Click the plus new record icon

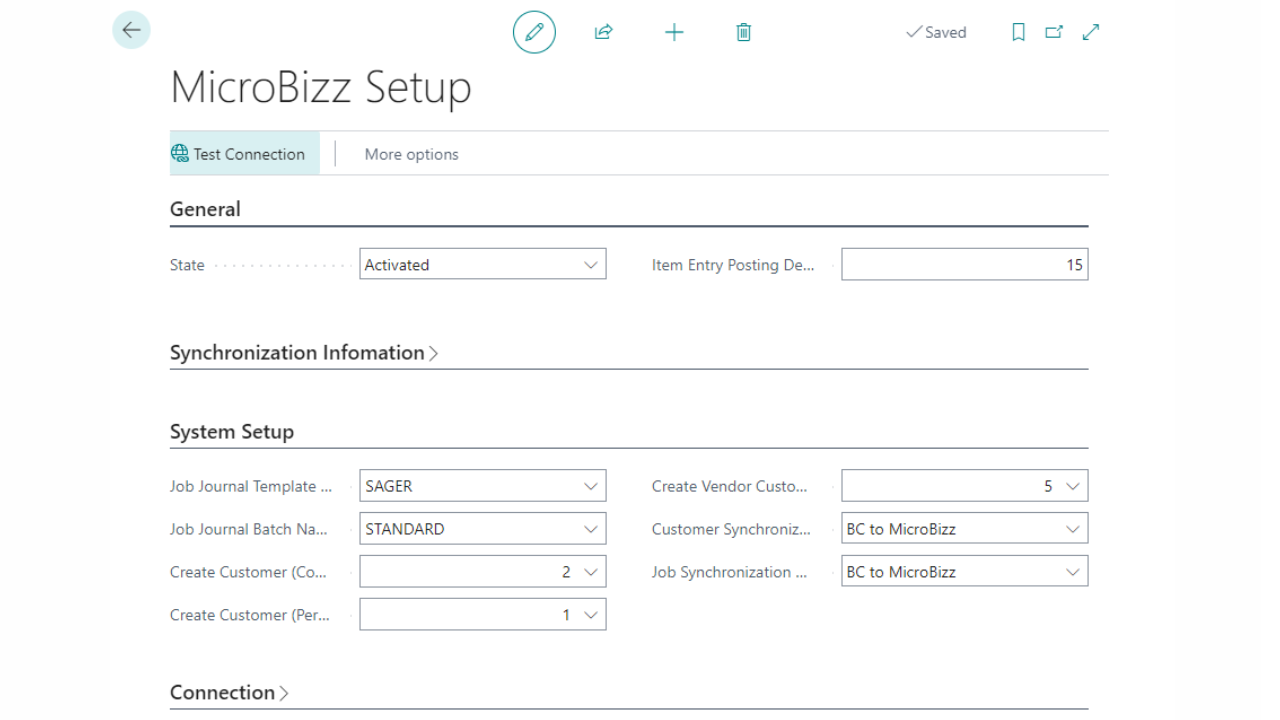tap(674, 32)
